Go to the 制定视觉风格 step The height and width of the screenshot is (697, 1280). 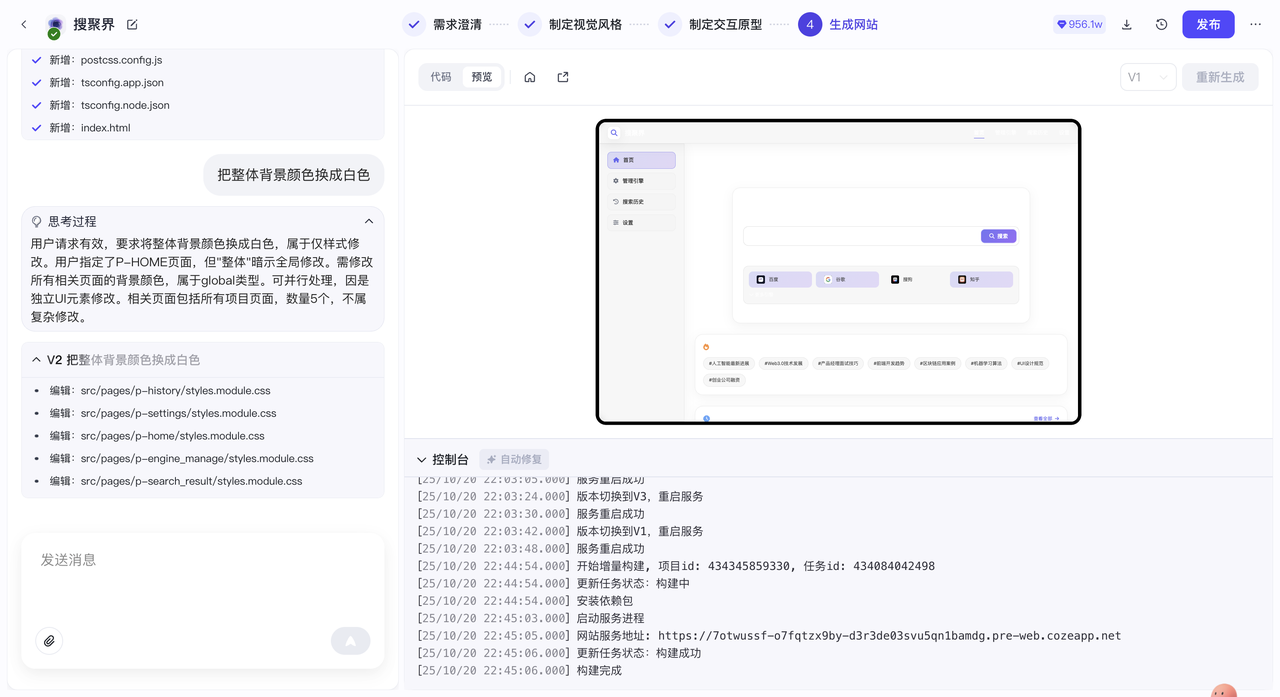[571, 24]
